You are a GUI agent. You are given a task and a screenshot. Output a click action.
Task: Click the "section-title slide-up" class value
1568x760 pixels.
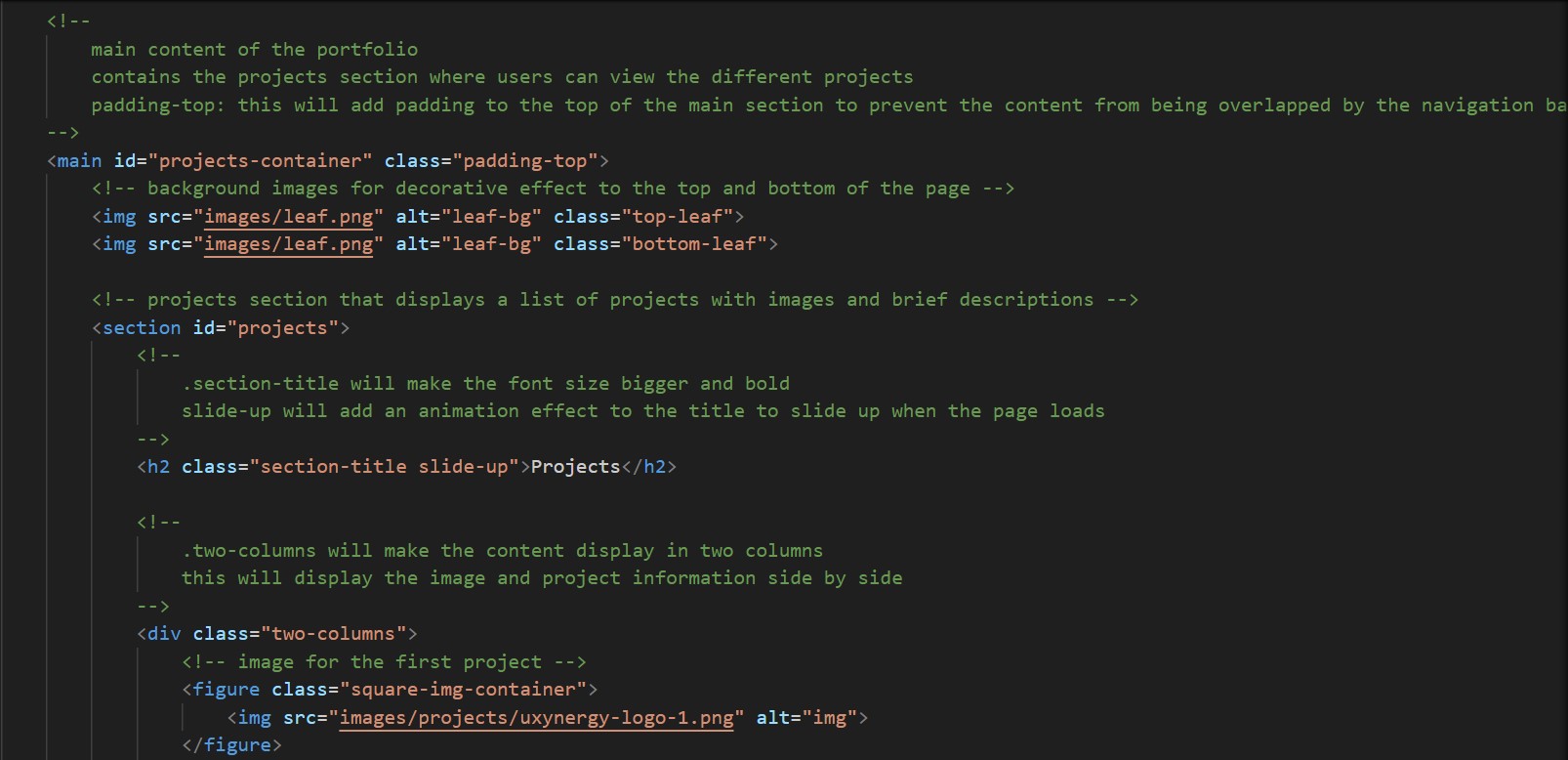click(384, 467)
